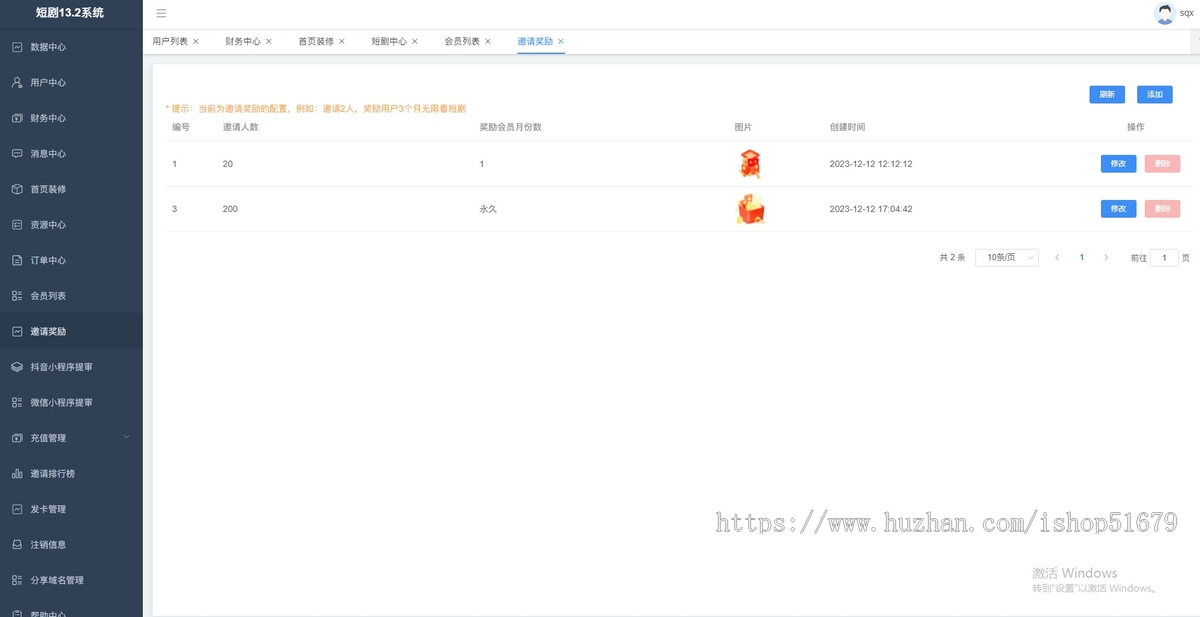Open 订单中心 in the sidebar

pos(71,260)
